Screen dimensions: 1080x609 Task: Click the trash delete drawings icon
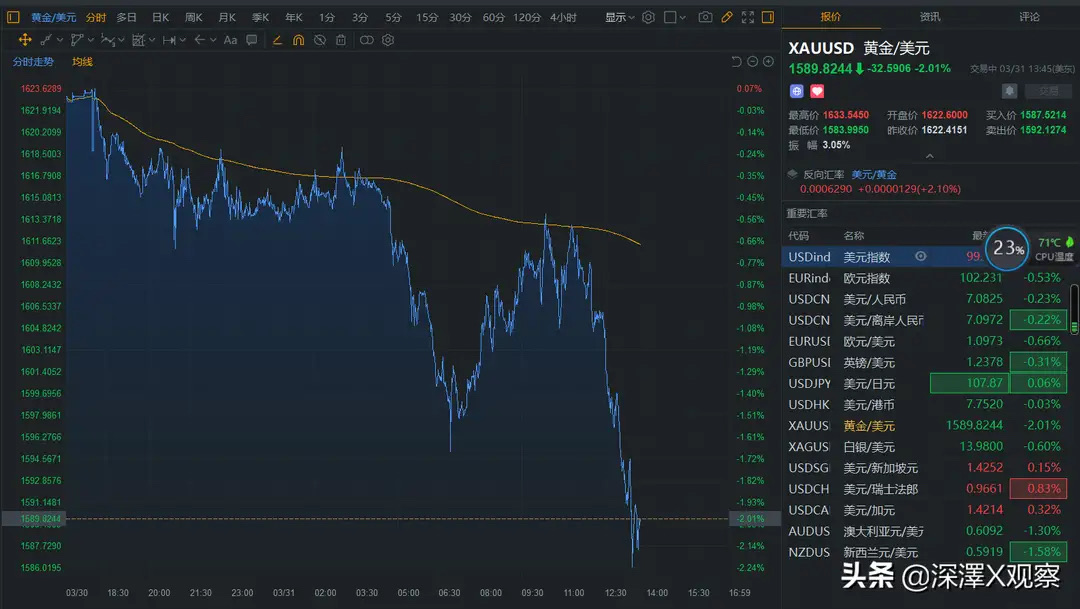(341, 40)
